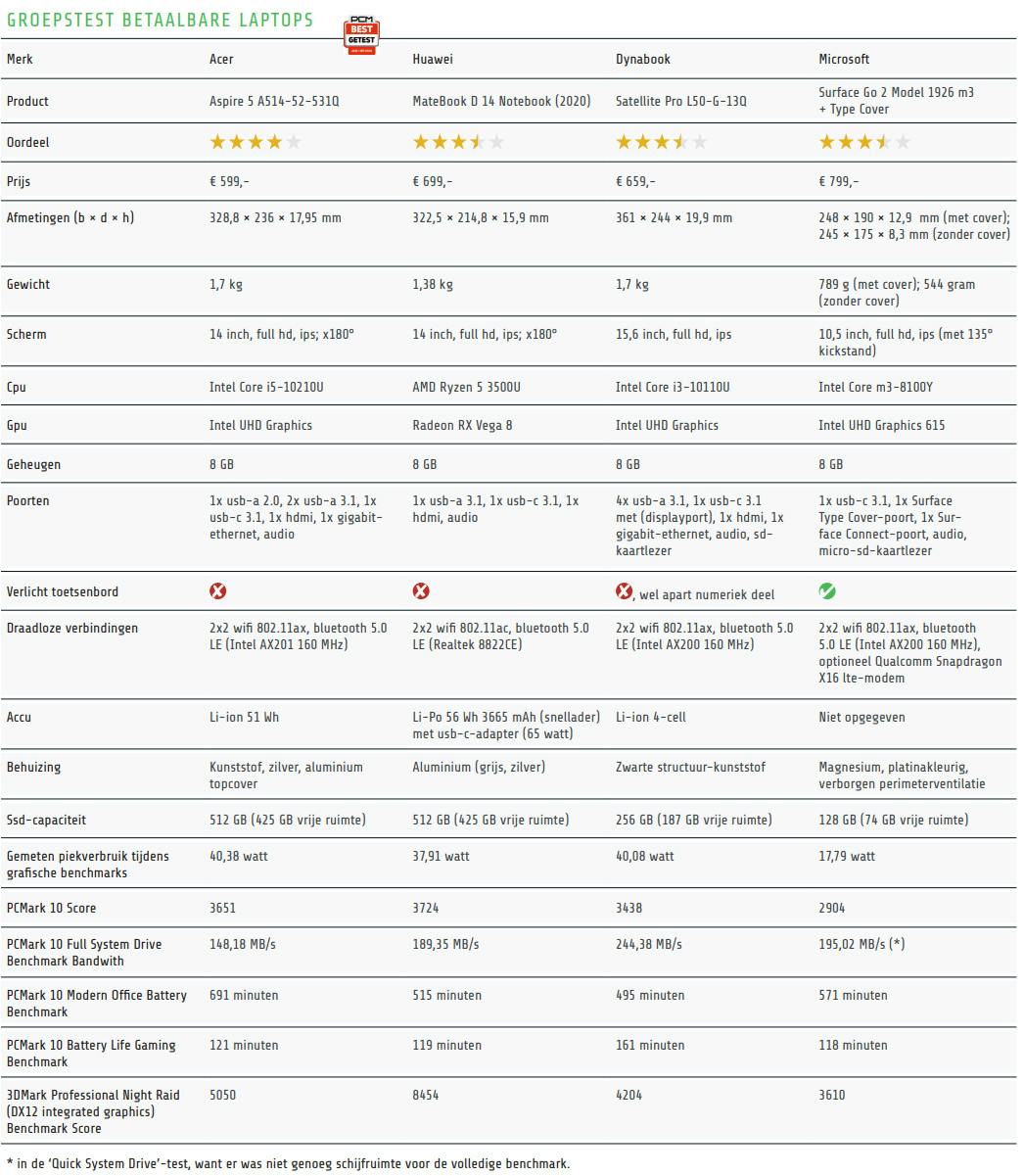Click the Dynabook star rating
The width and height of the screenshot is (1024, 1176).
click(x=661, y=143)
